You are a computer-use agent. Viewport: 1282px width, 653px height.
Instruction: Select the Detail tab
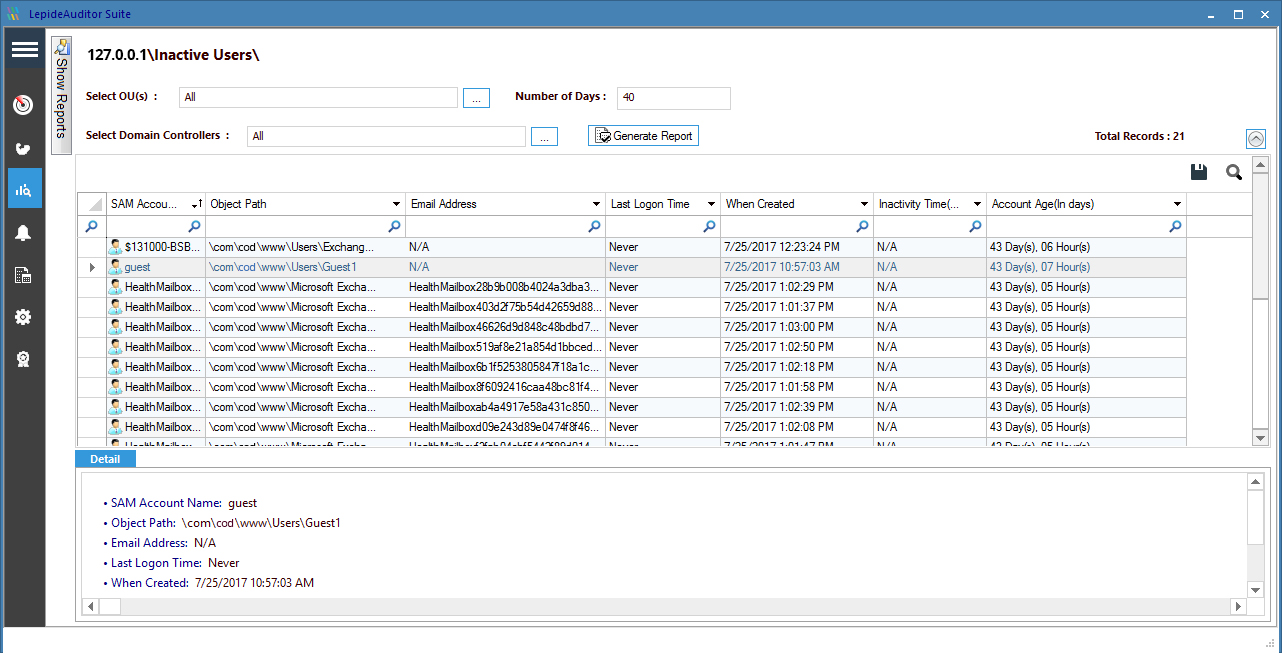coord(105,459)
